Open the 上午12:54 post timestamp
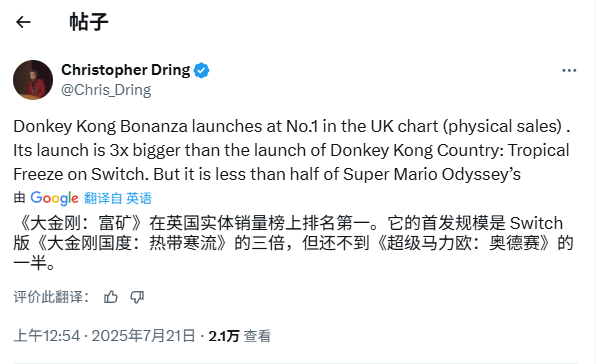 (47, 336)
